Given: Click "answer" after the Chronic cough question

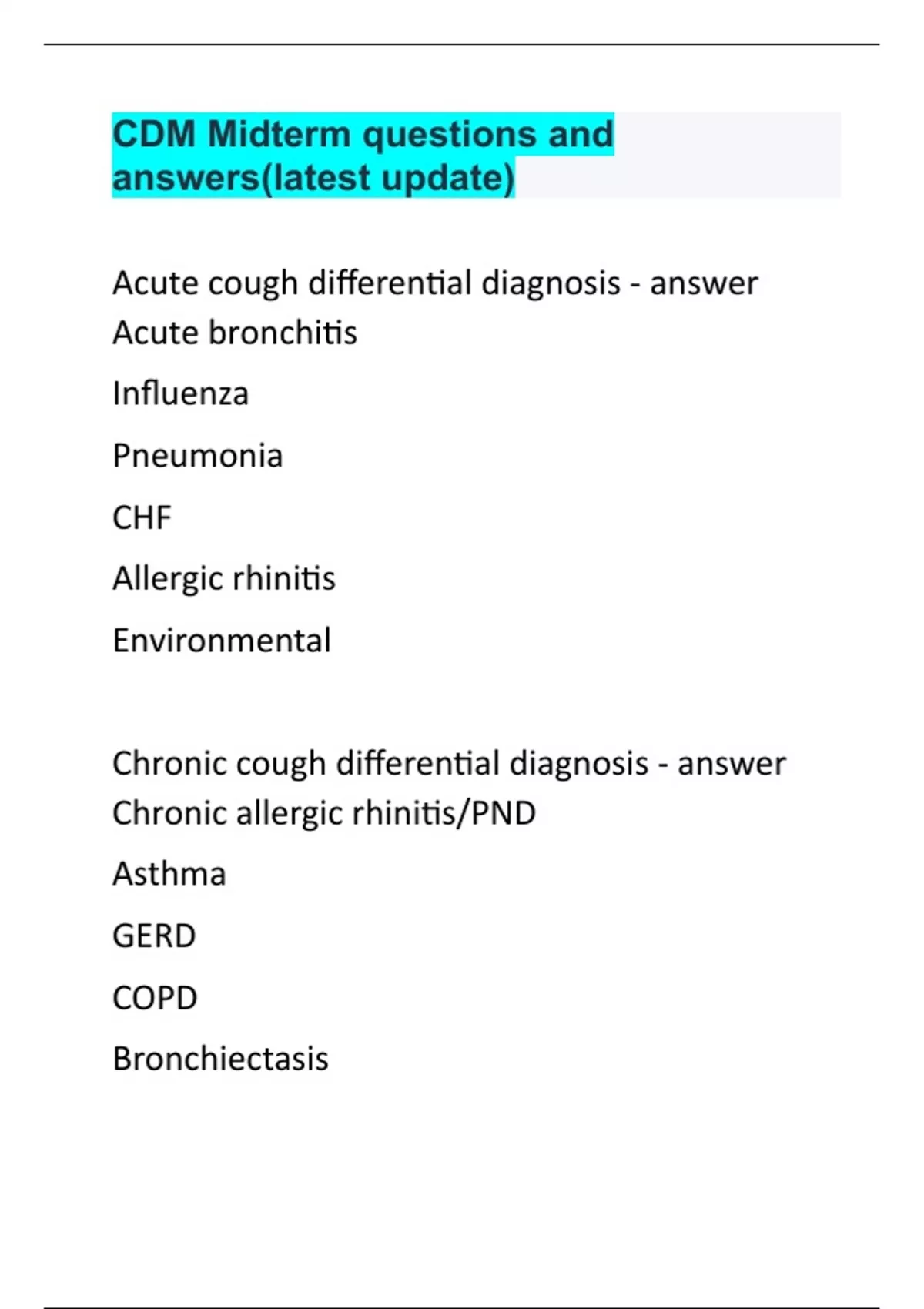Looking at the screenshot, I should [731, 764].
